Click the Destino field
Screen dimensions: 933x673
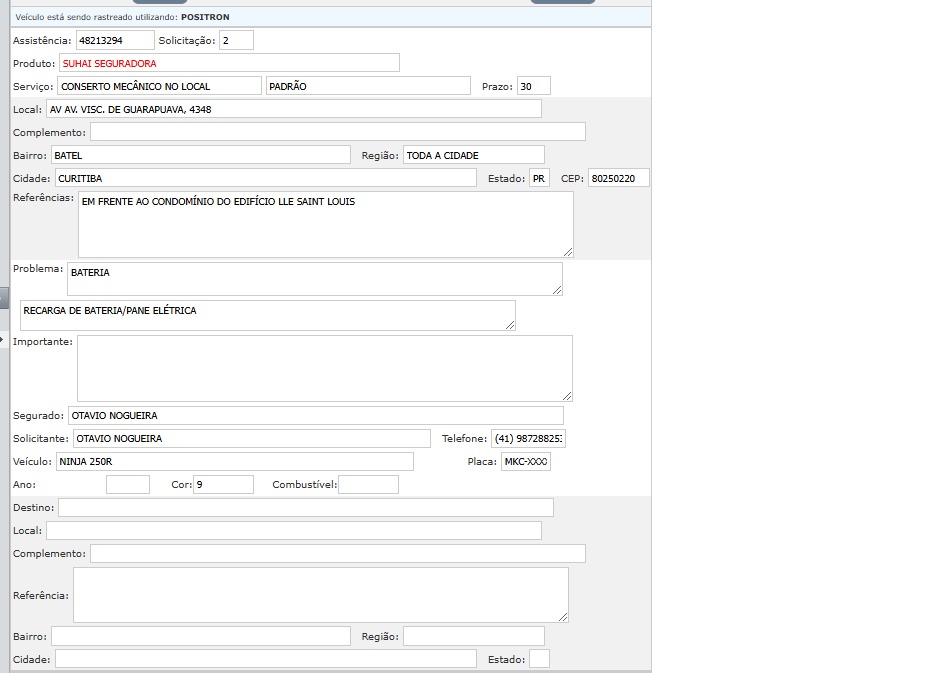[x=306, y=508]
